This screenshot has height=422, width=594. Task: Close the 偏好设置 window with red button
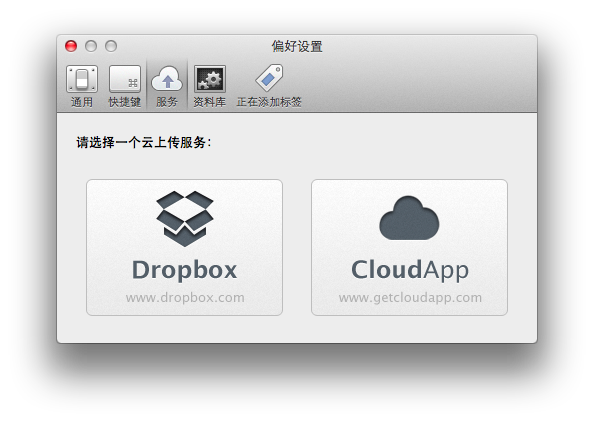point(71,46)
